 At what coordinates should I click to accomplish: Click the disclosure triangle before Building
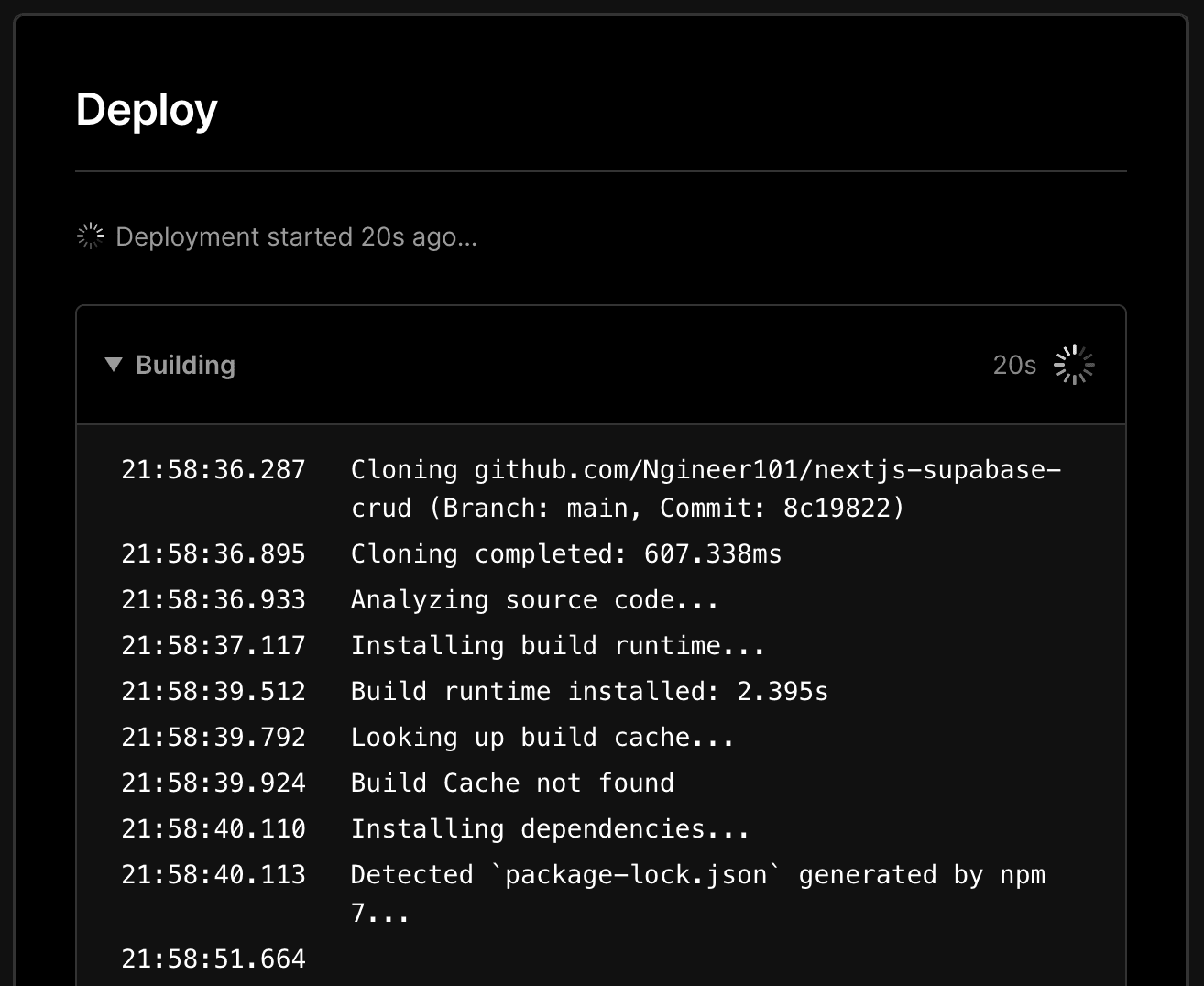click(114, 364)
